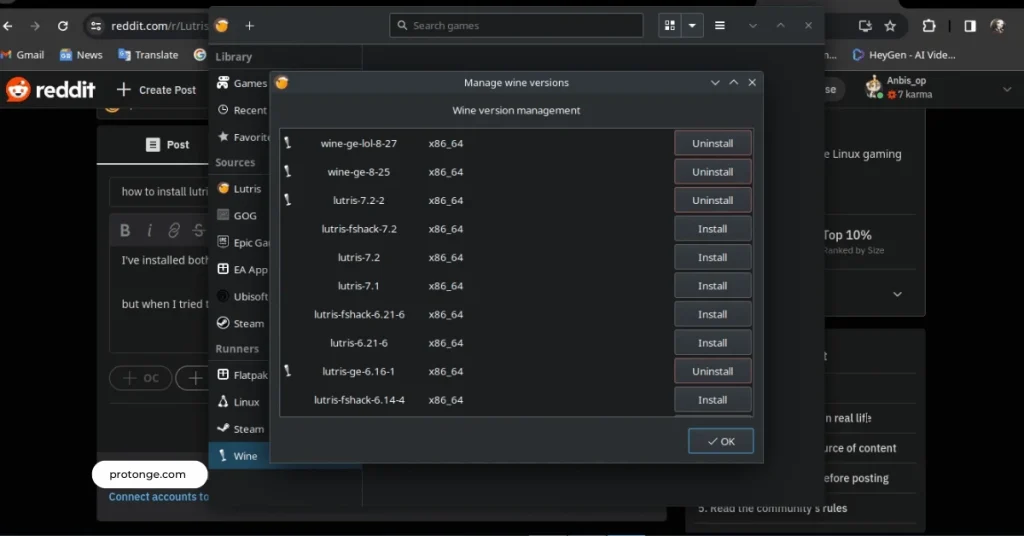Install lutris-fshack-7.2 wine version
The image size is (1024, 536).
click(x=712, y=229)
